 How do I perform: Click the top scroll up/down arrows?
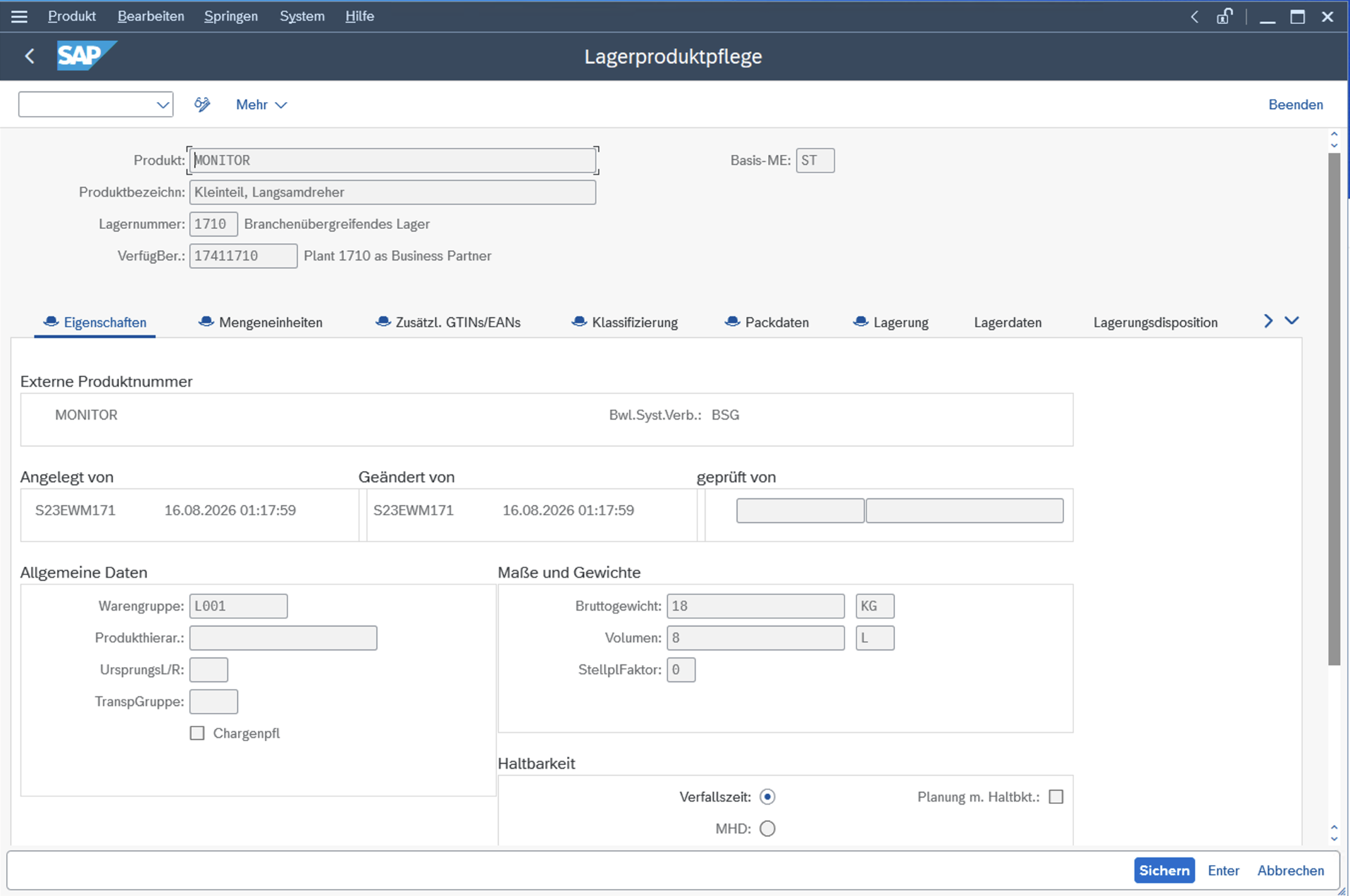coord(1334,139)
